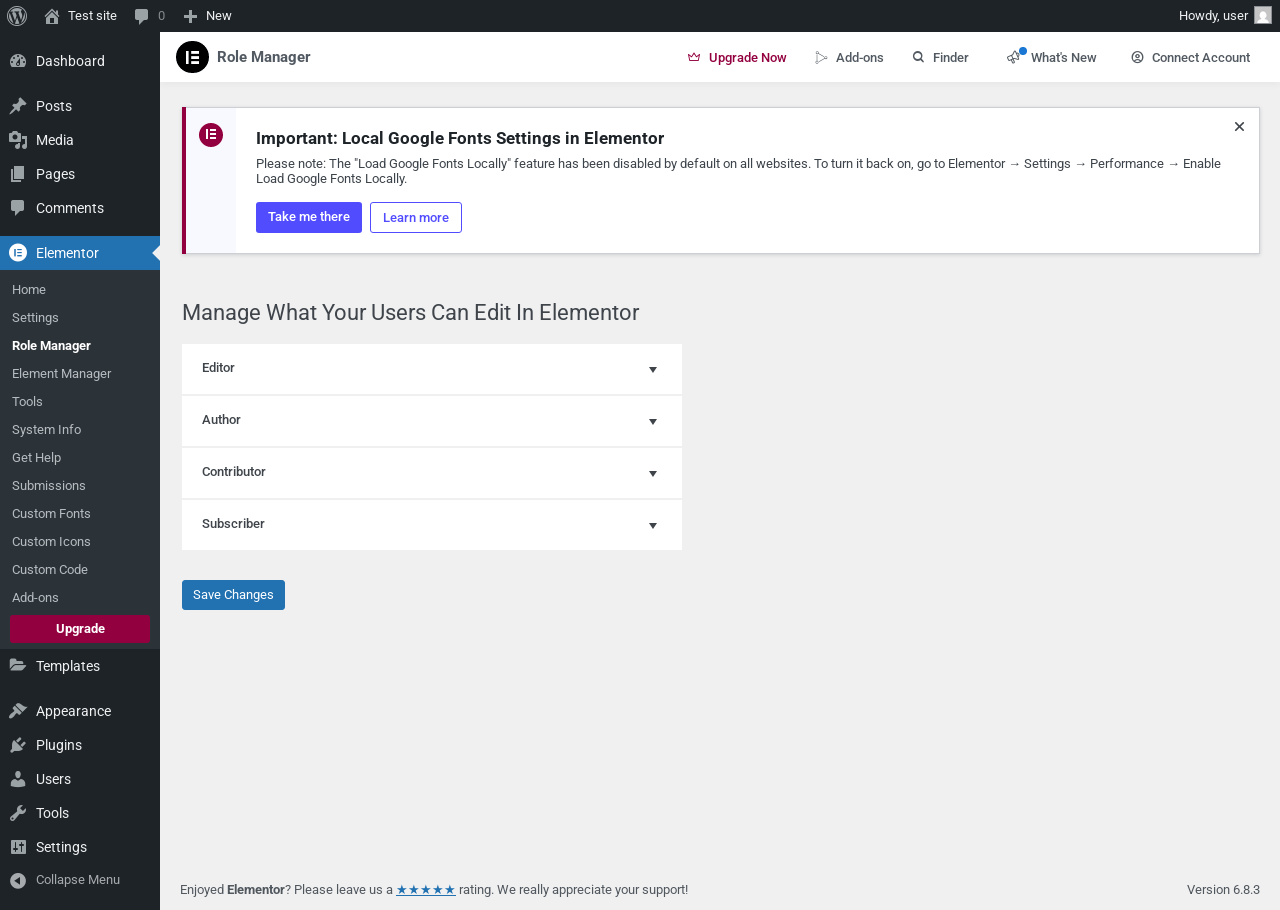Click the Posts pushpin icon
Viewport: 1280px width, 910px height.
click(x=18, y=106)
